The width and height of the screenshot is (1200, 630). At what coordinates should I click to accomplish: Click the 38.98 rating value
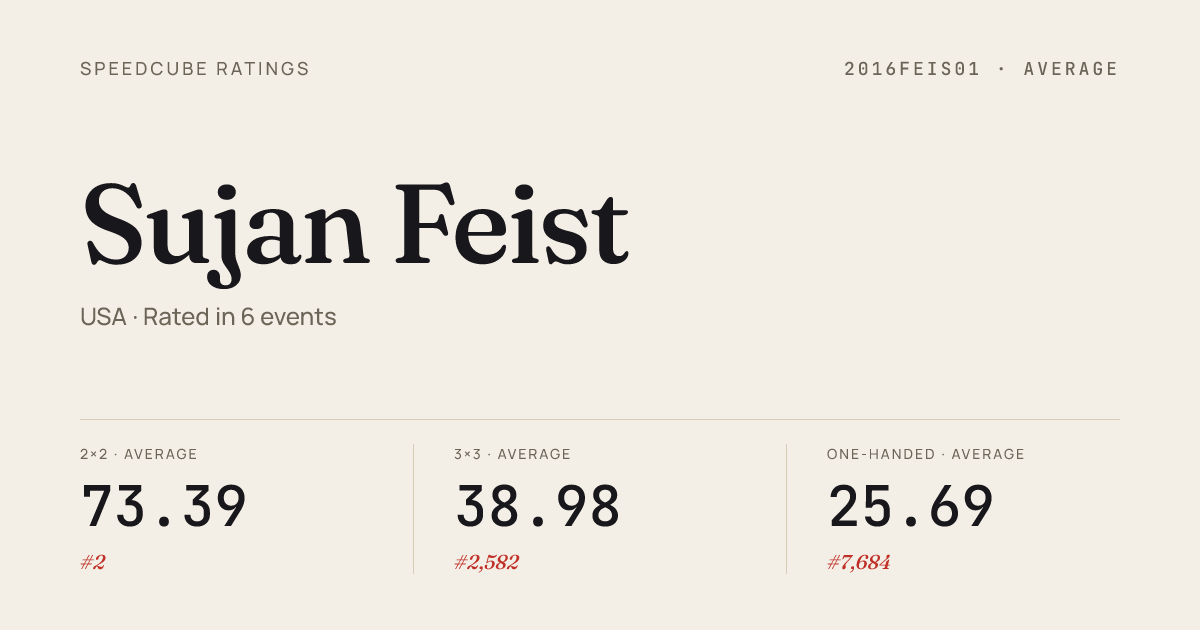tap(538, 507)
